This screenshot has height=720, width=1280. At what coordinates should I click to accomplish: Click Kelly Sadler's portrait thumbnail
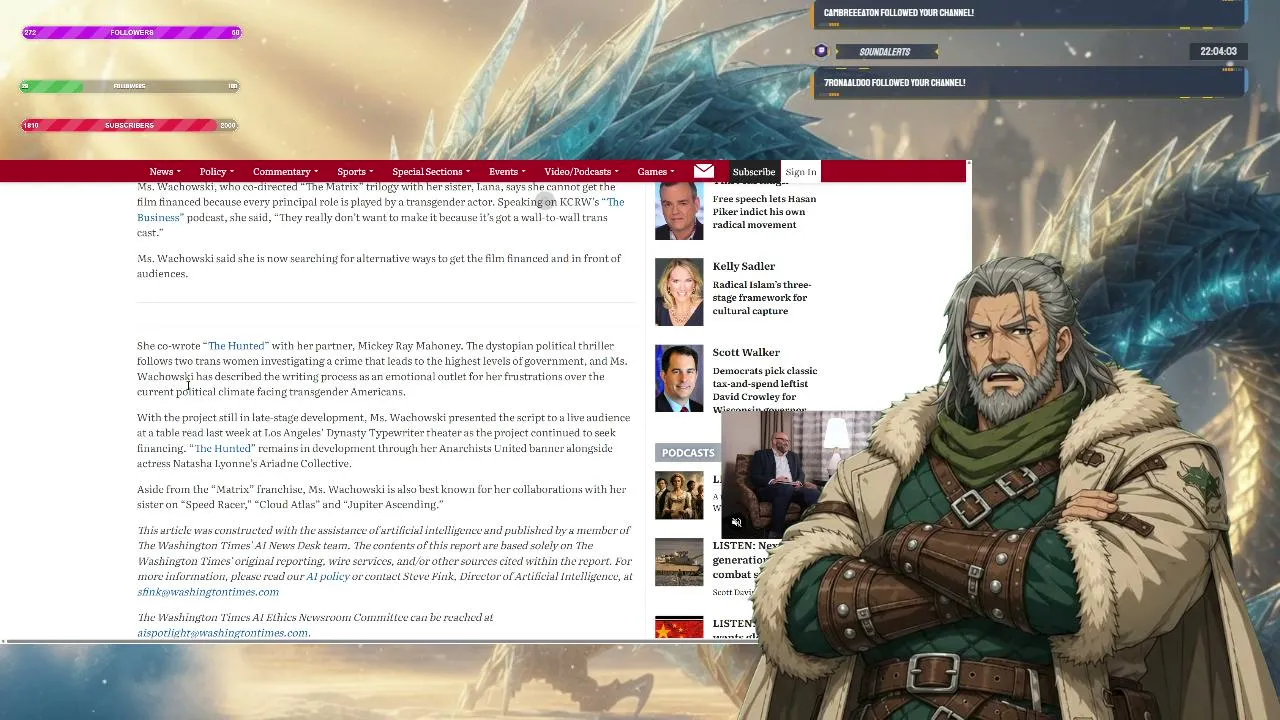tap(679, 292)
